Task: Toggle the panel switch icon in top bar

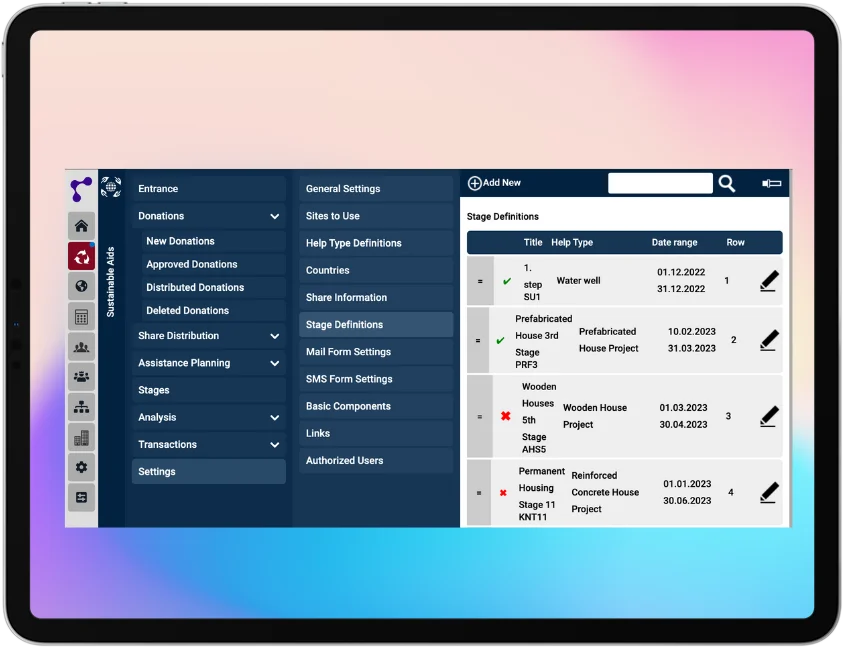Action: 771,183
